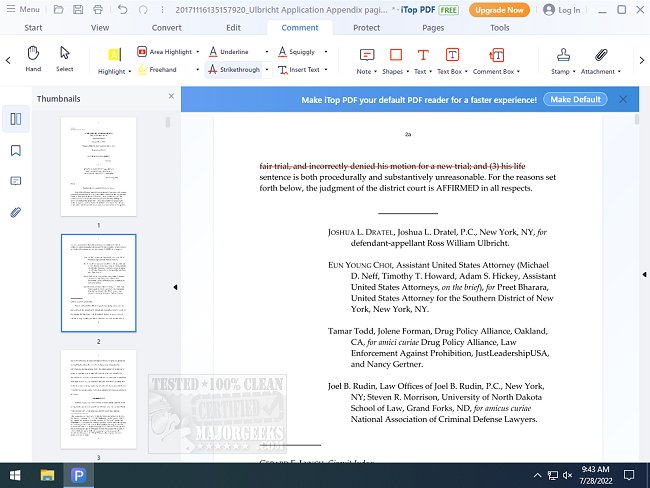Open the Convert tab
This screenshot has height=488, width=650.
[x=166, y=28]
